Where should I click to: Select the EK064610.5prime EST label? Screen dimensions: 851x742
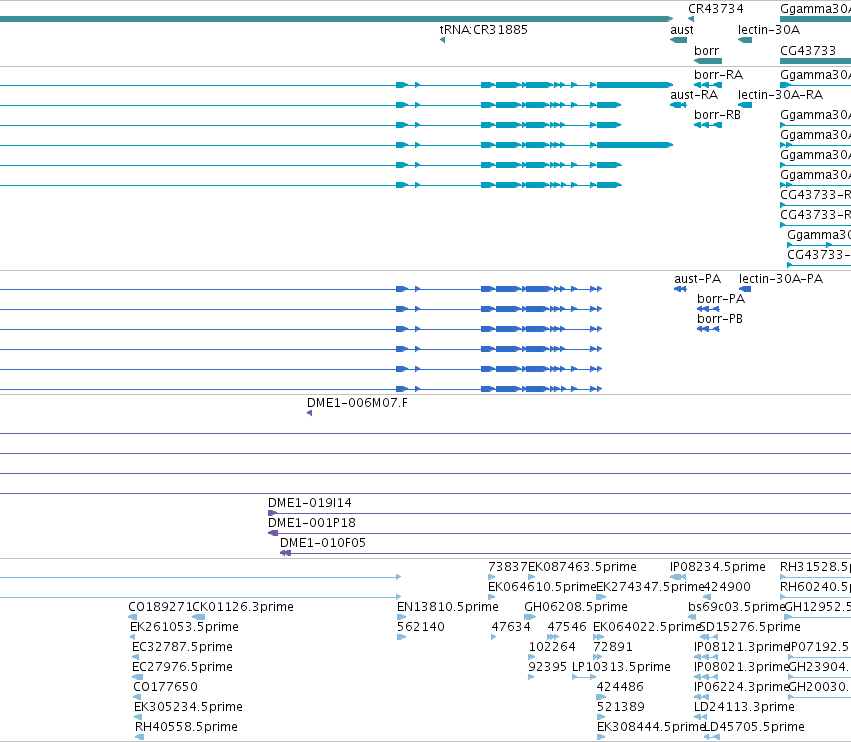[x=542, y=587]
